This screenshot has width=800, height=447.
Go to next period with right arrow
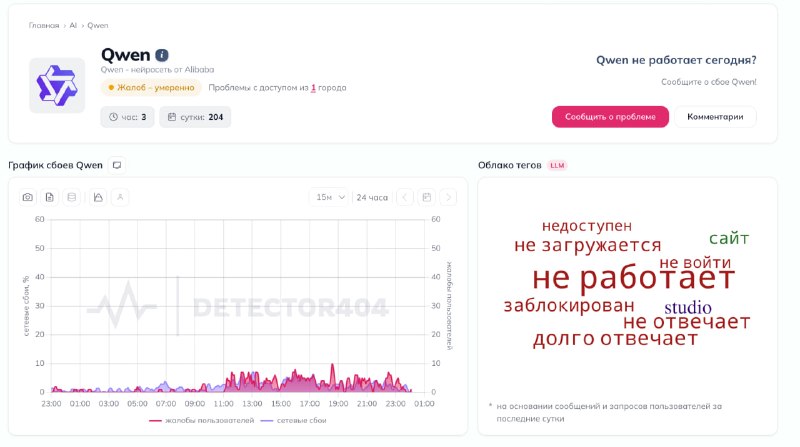[448, 197]
